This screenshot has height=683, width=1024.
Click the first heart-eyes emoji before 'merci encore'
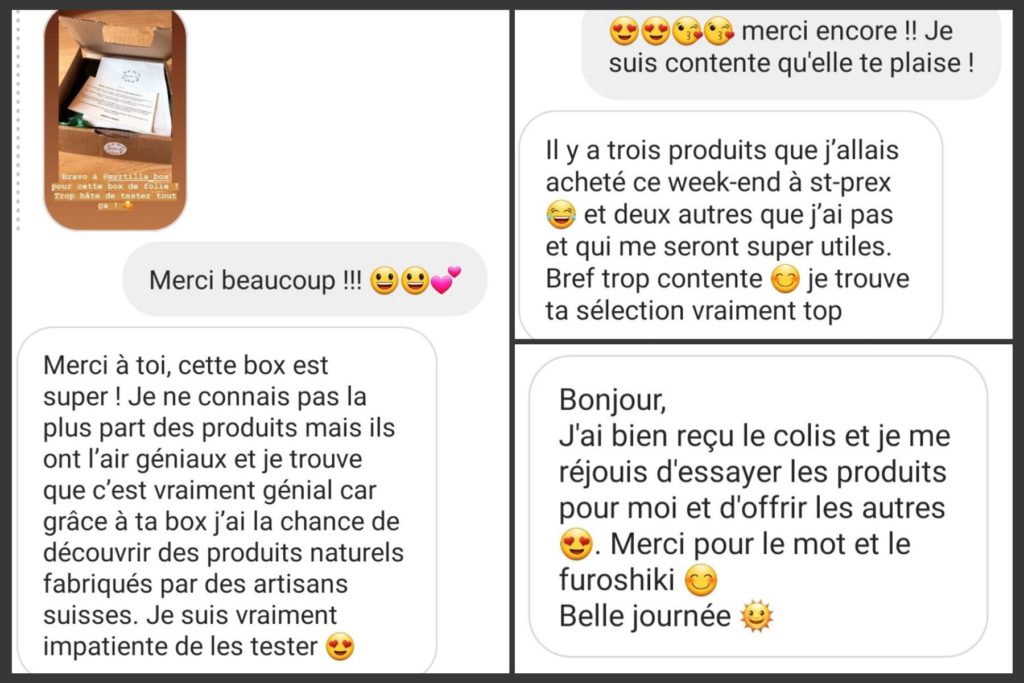pos(624,31)
